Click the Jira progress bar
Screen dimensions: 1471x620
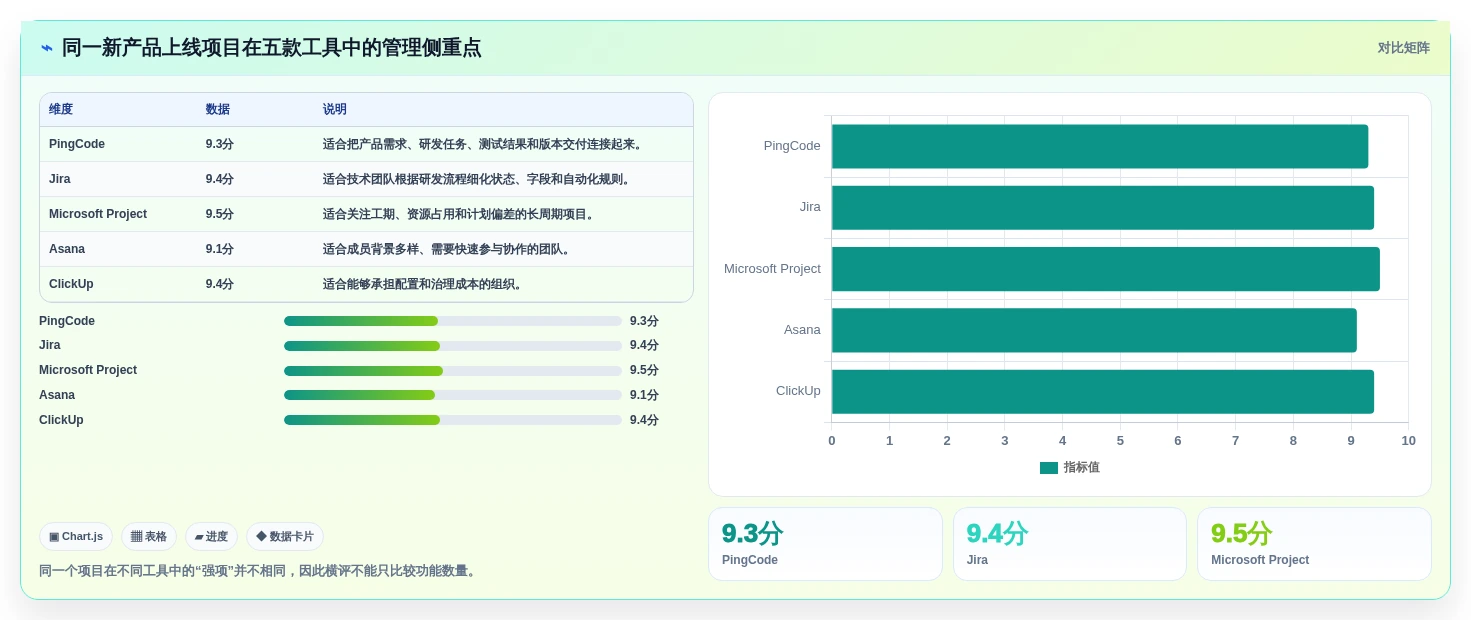453,346
